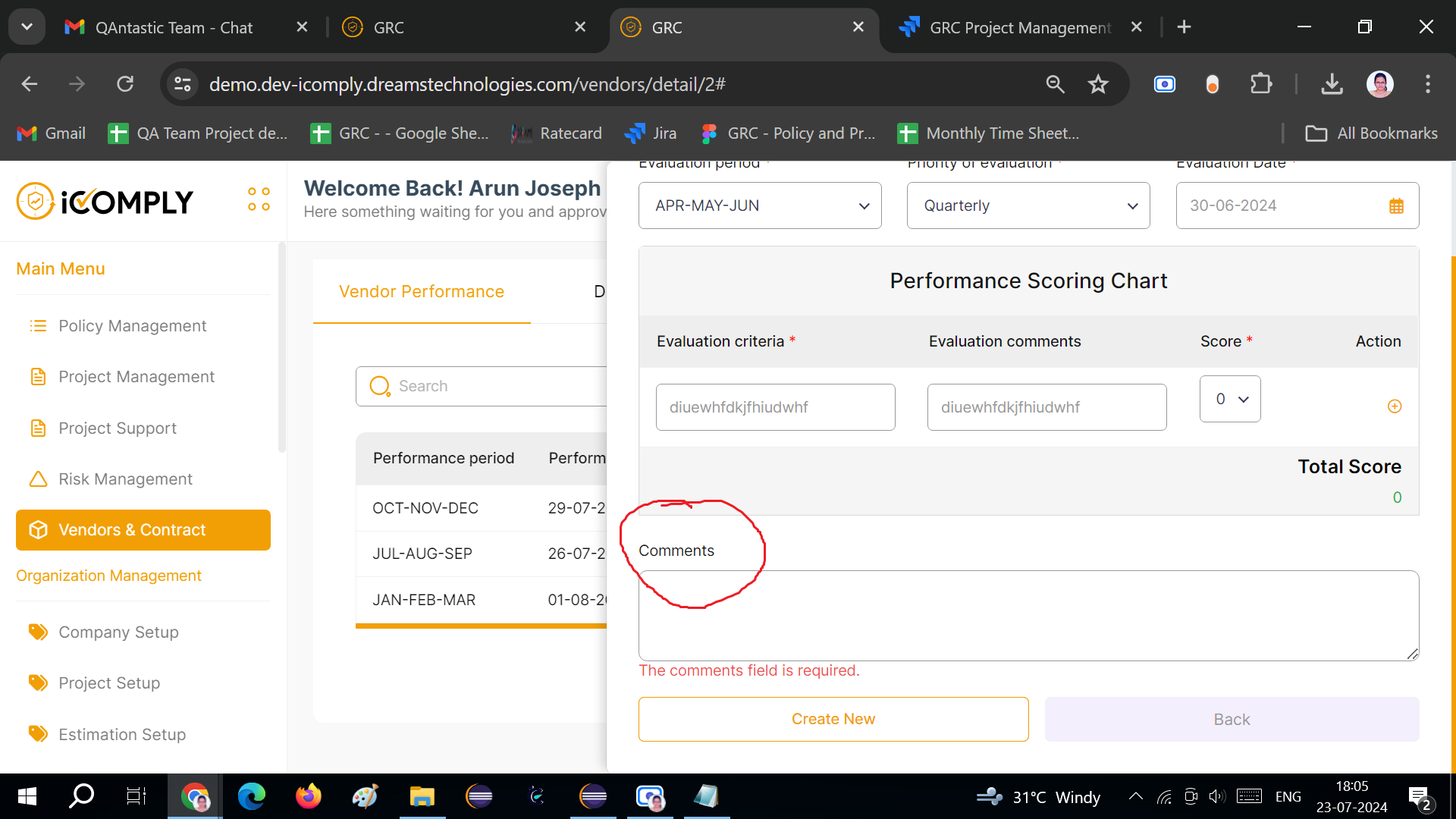The height and width of the screenshot is (819, 1456).
Task: Bookmark page with the star icon
Action: click(1097, 84)
